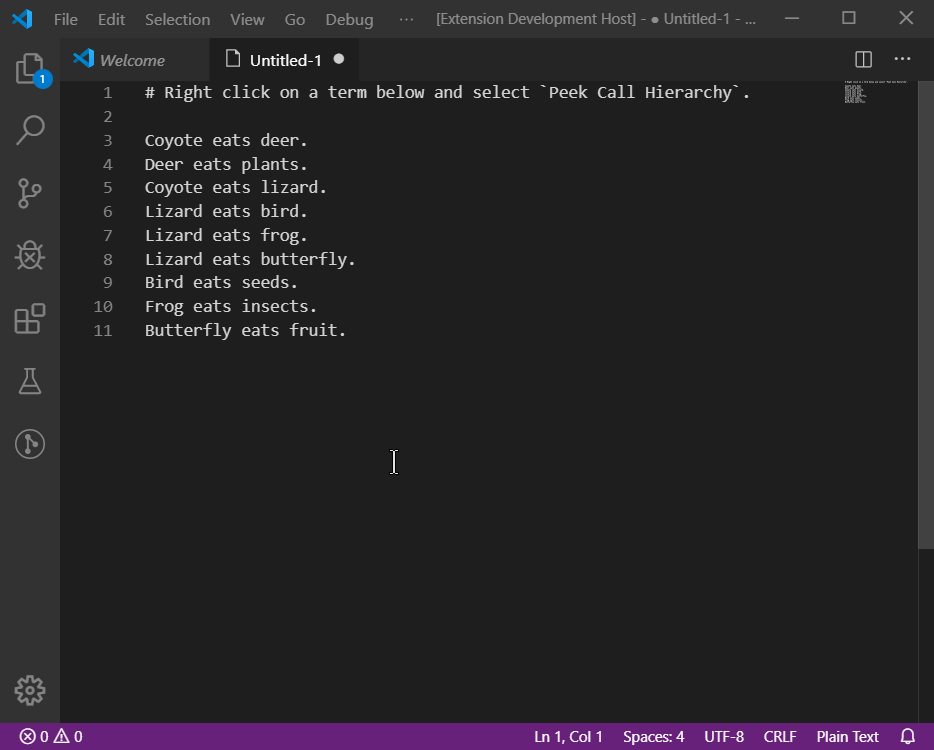Open the Debug view with bug icon
Viewport: 934px width, 750px height.
tap(30, 256)
